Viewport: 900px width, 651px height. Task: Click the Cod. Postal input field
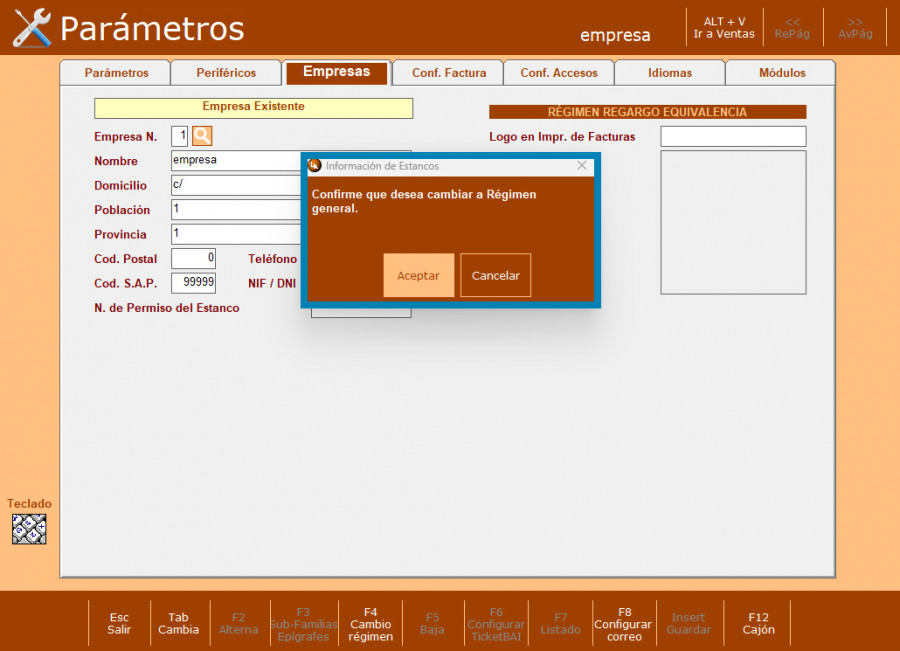[193, 259]
